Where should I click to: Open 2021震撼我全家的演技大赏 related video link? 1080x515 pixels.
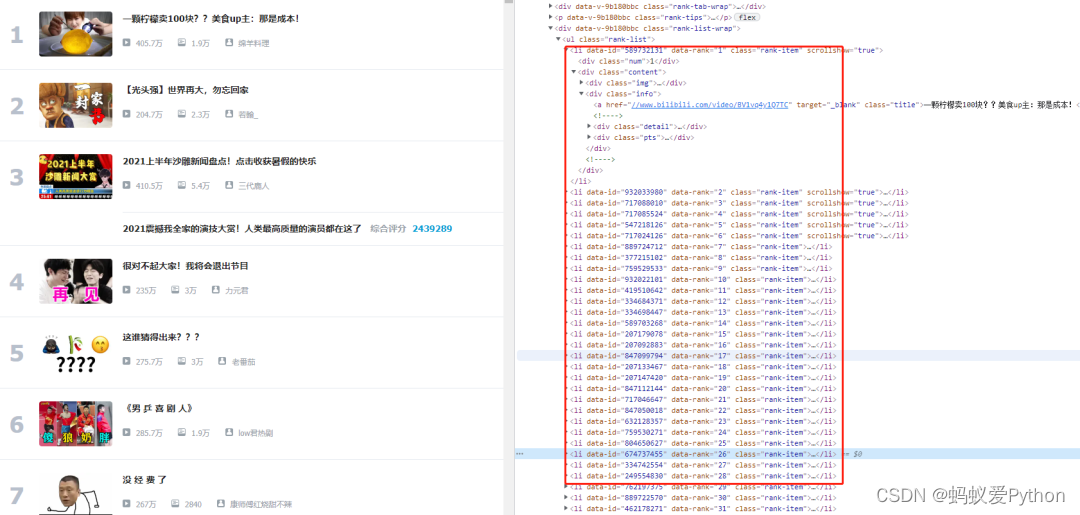[242, 229]
